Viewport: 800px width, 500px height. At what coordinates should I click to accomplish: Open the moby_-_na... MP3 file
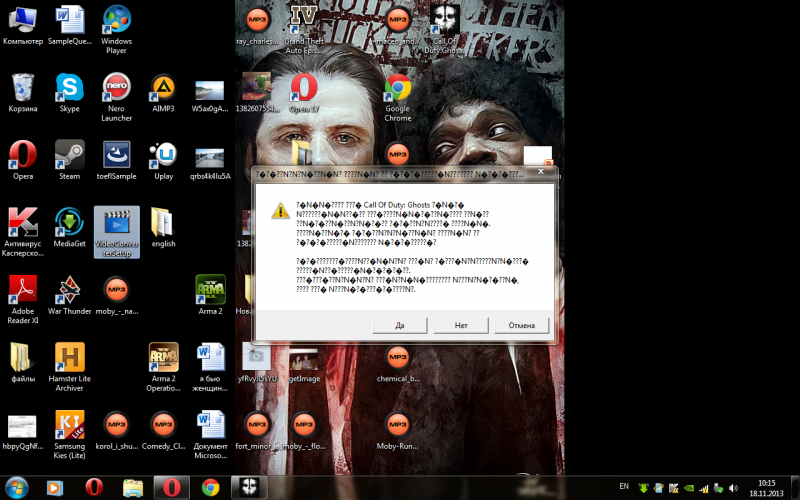[116, 295]
